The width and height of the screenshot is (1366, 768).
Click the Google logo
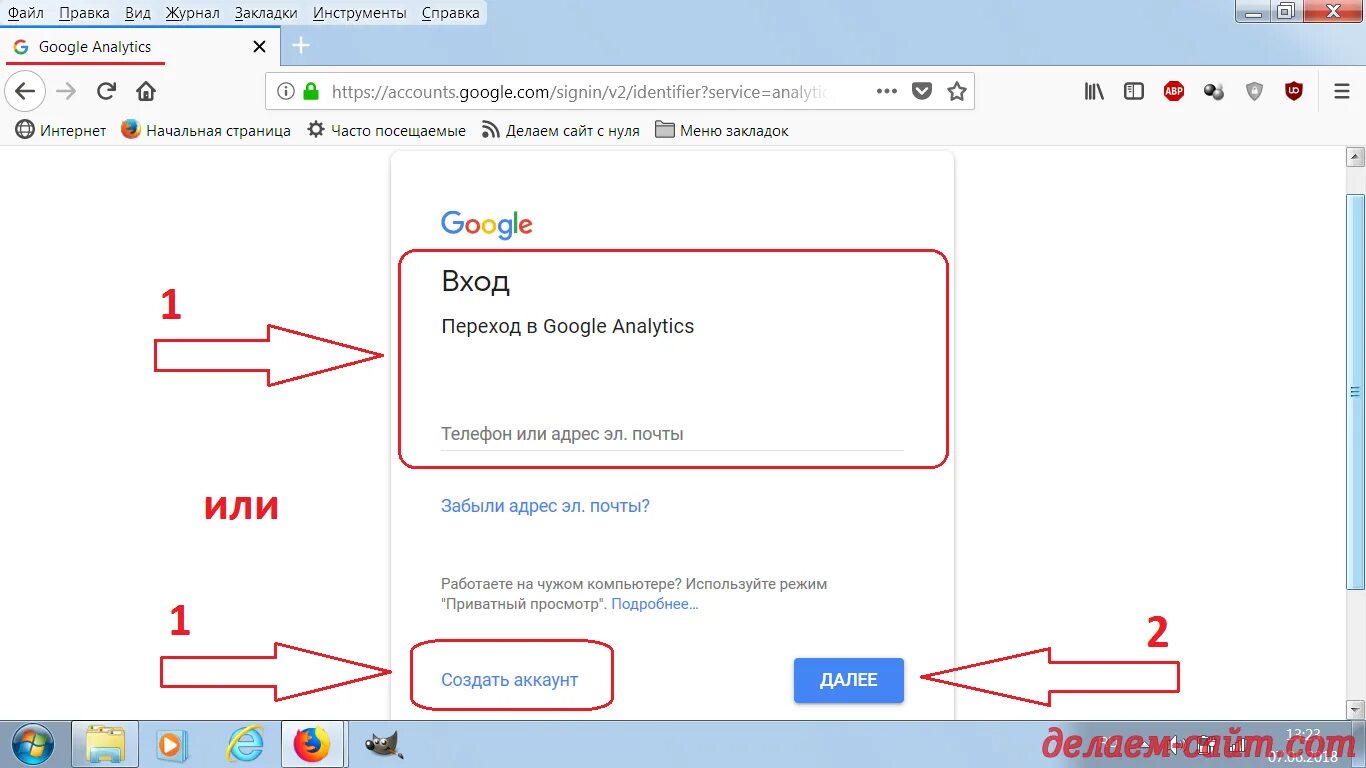pyautogui.click(x=487, y=224)
